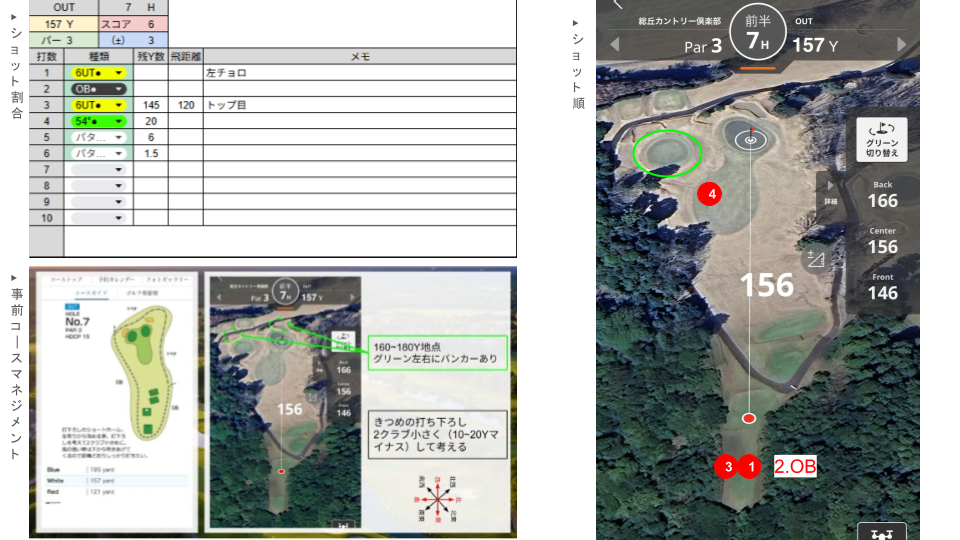Click the drone icon at map bottom
This screenshot has height=540, width=960.
(x=881, y=534)
